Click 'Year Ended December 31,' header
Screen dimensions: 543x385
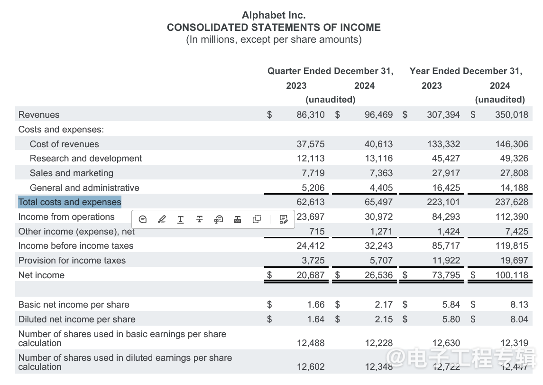pos(466,71)
